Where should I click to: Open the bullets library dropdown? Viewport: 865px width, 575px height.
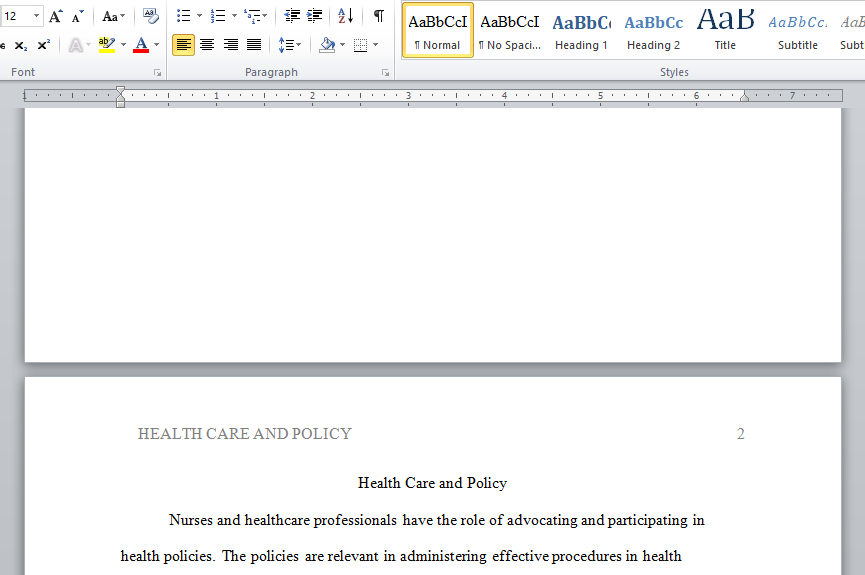[199, 17]
